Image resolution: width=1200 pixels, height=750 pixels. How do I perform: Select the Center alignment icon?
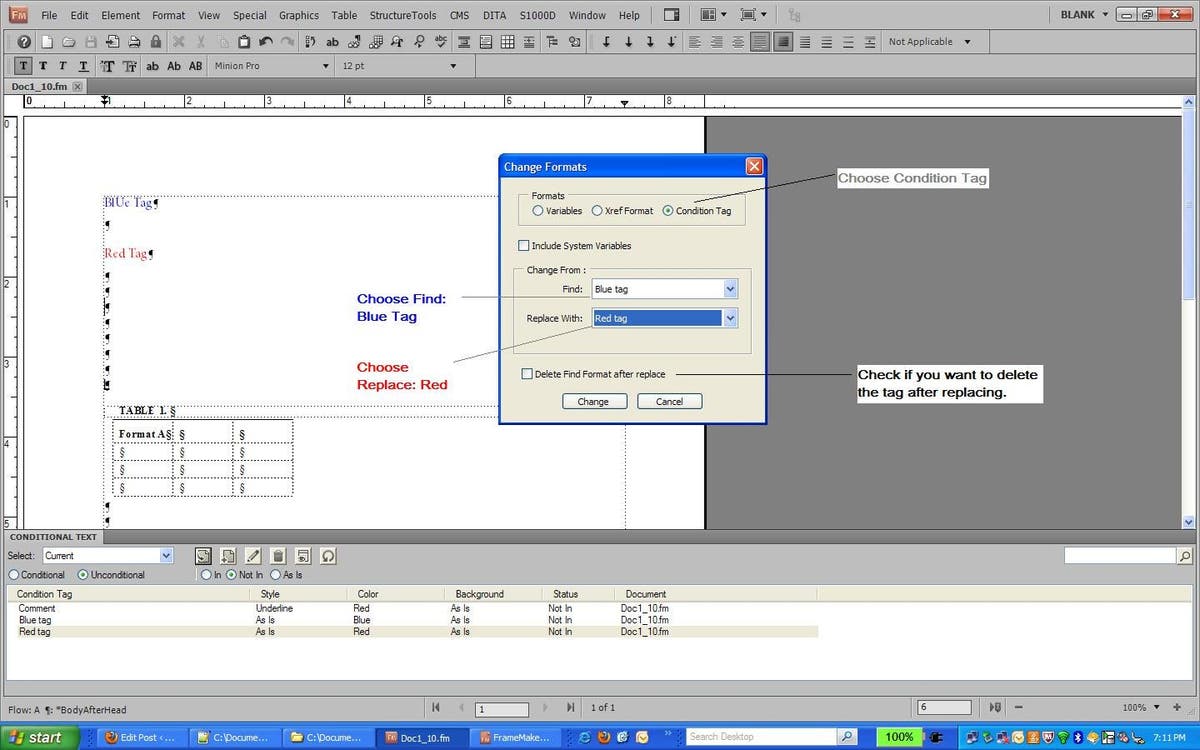[x=719, y=41]
